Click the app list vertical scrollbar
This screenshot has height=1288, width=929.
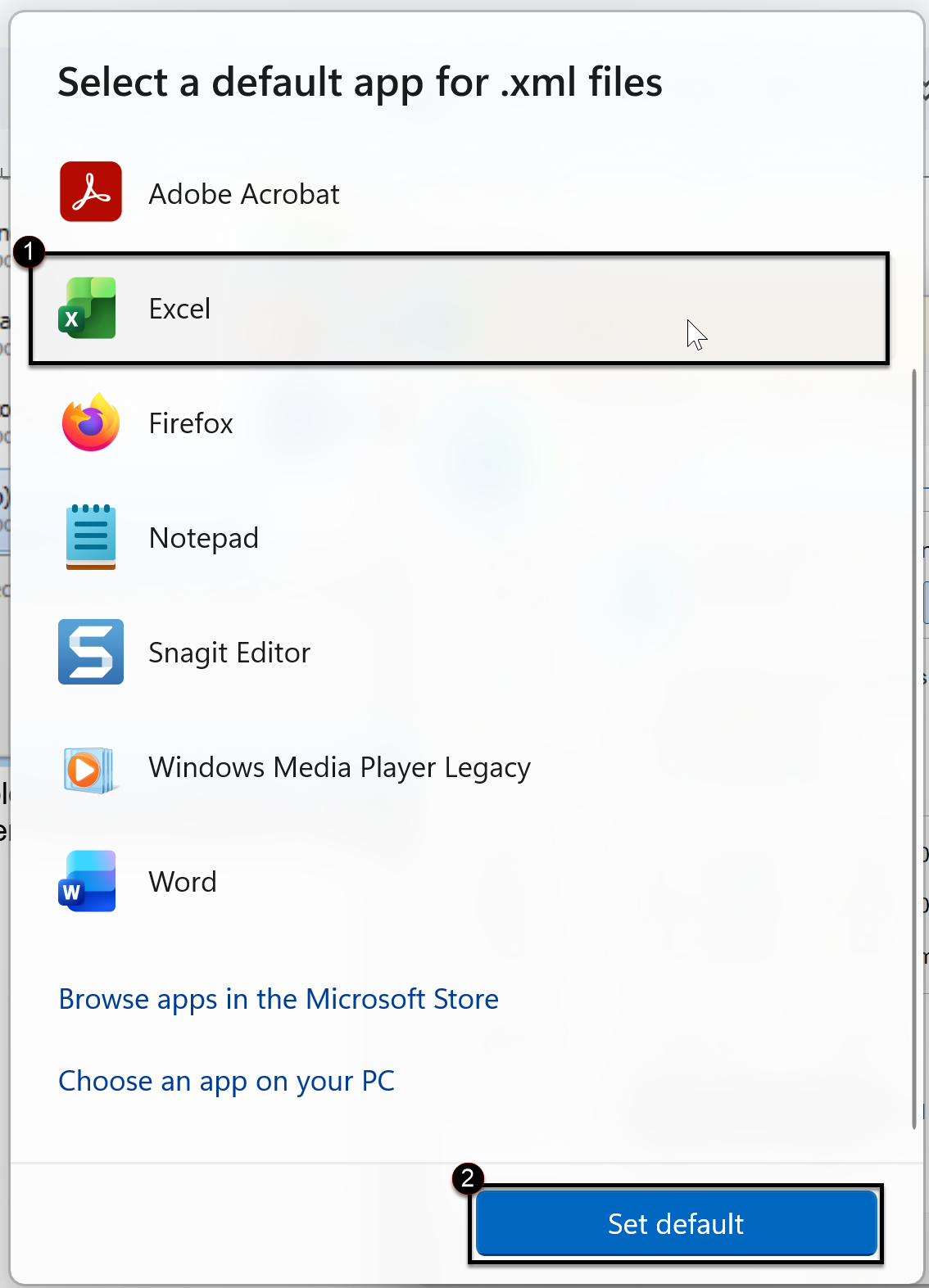(914, 737)
